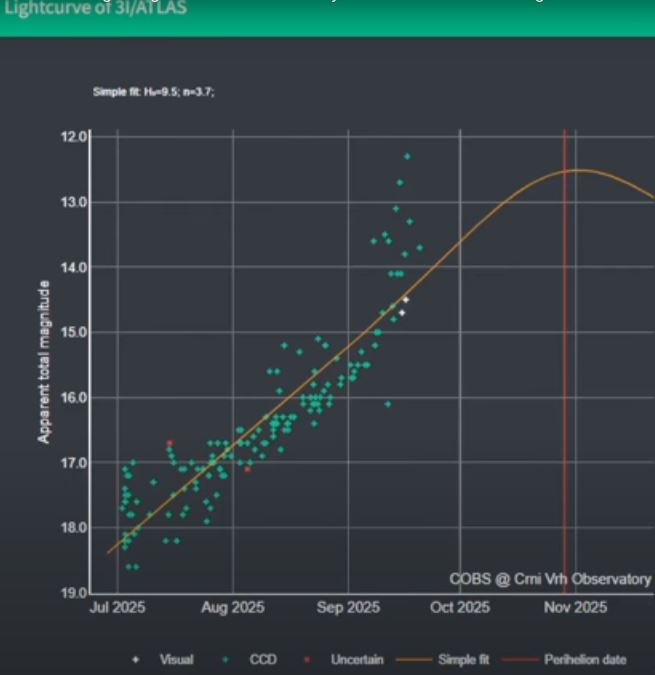Toggle the CCD legend entry

[x=250, y=660]
